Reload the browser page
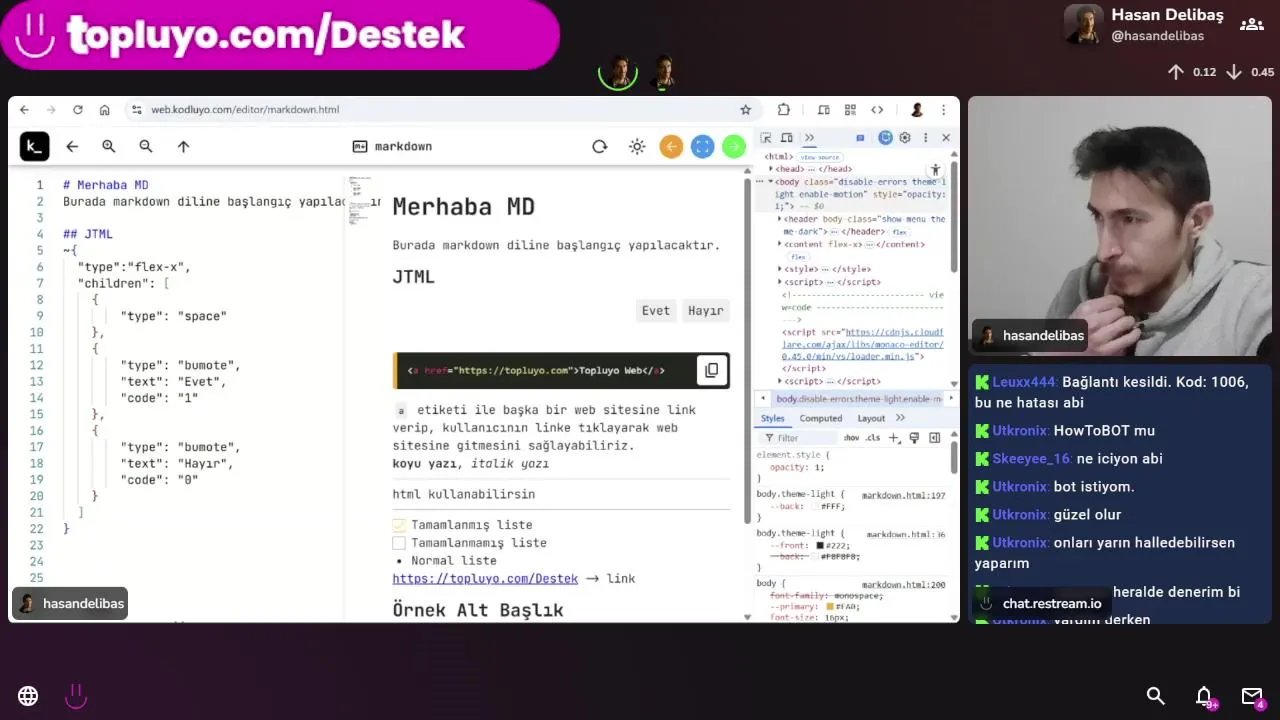Viewport: 1280px width, 720px height. [x=77, y=110]
